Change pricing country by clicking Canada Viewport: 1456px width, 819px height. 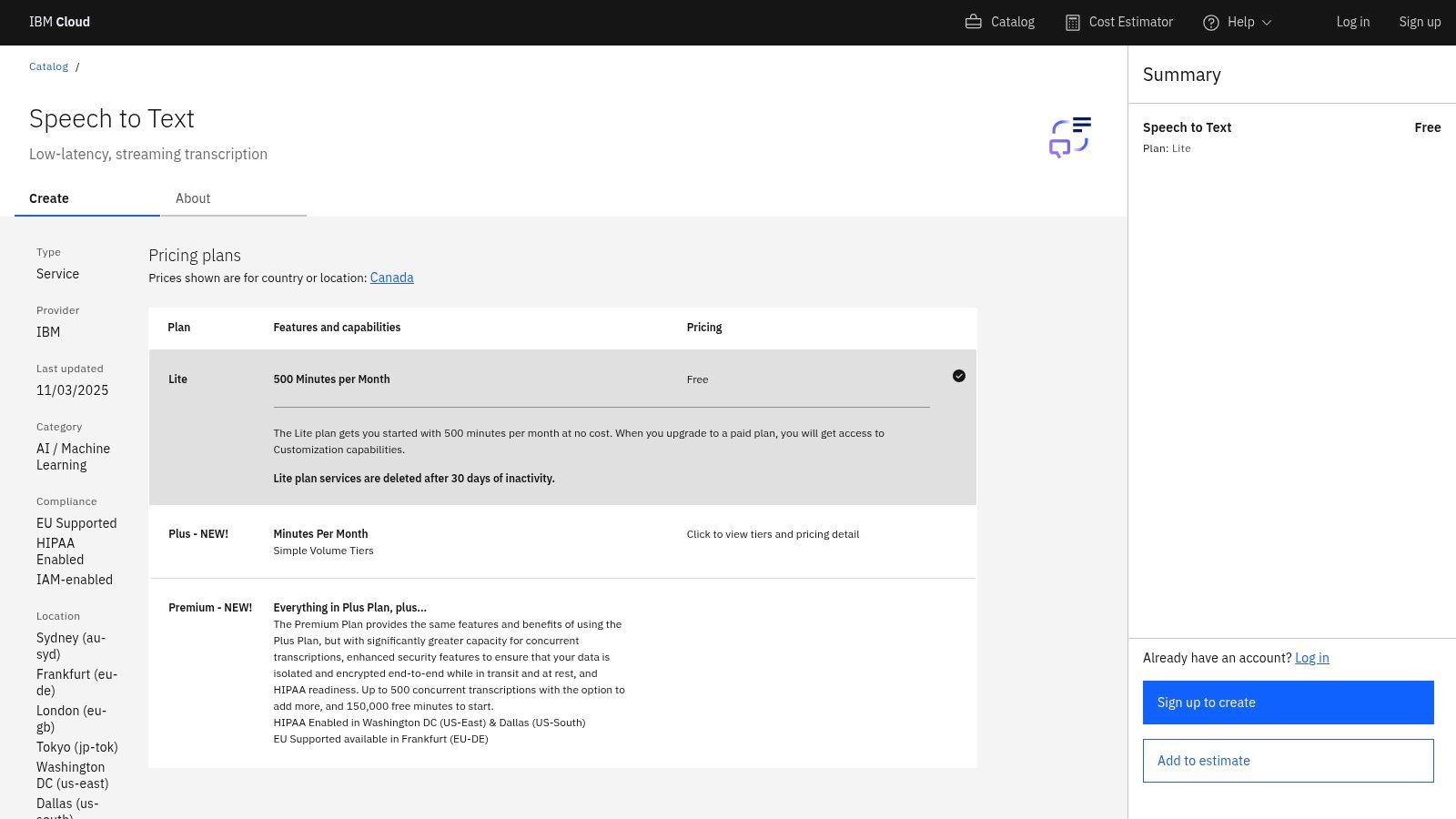[391, 278]
